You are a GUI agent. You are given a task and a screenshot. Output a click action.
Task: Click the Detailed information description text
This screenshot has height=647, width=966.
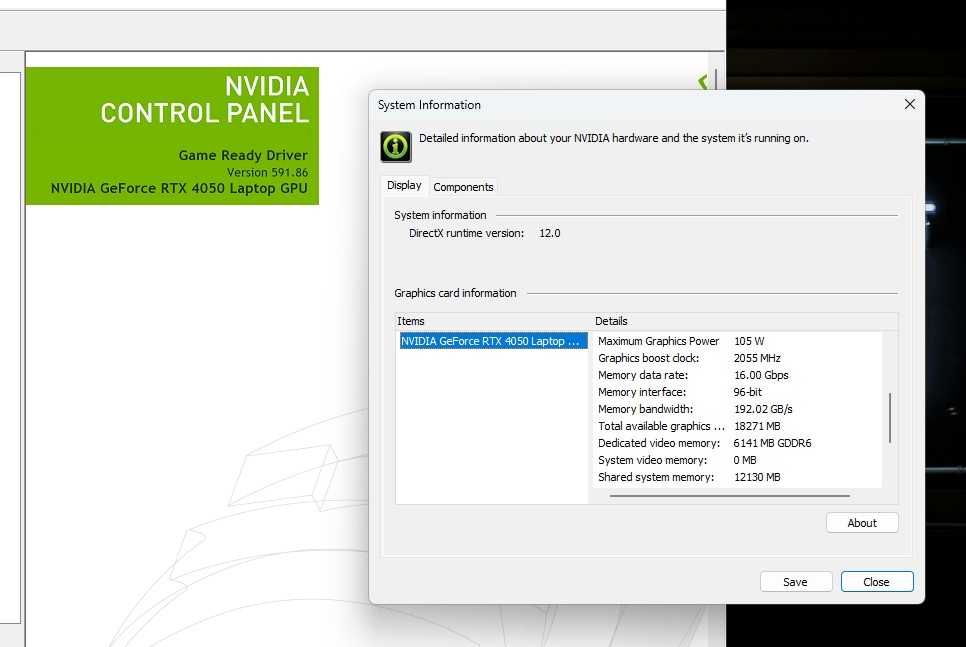tap(614, 138)
